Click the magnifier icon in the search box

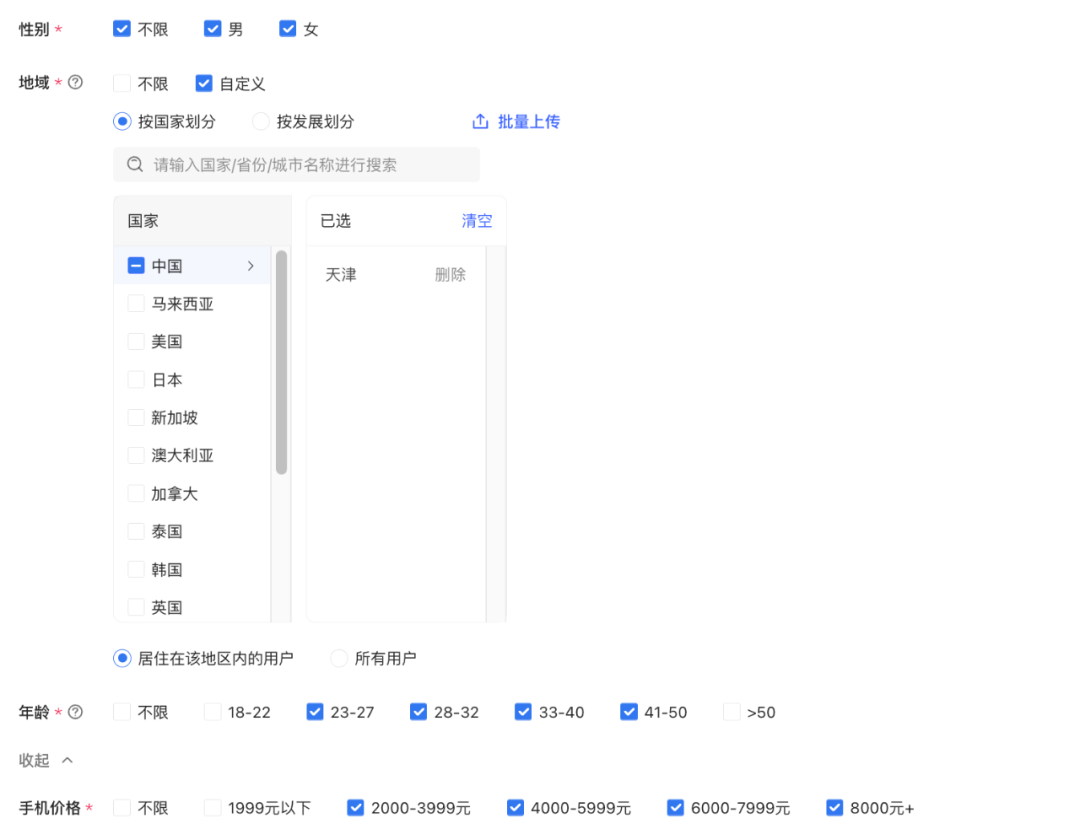tap(135, 164)
